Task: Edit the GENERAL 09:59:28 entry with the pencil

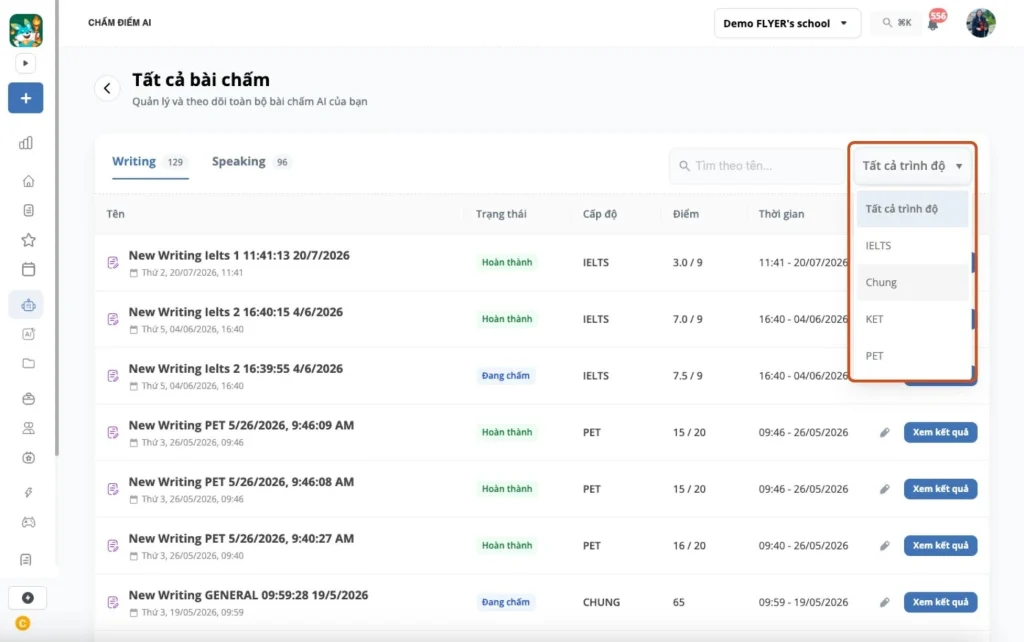Action: tap(884, 602)
